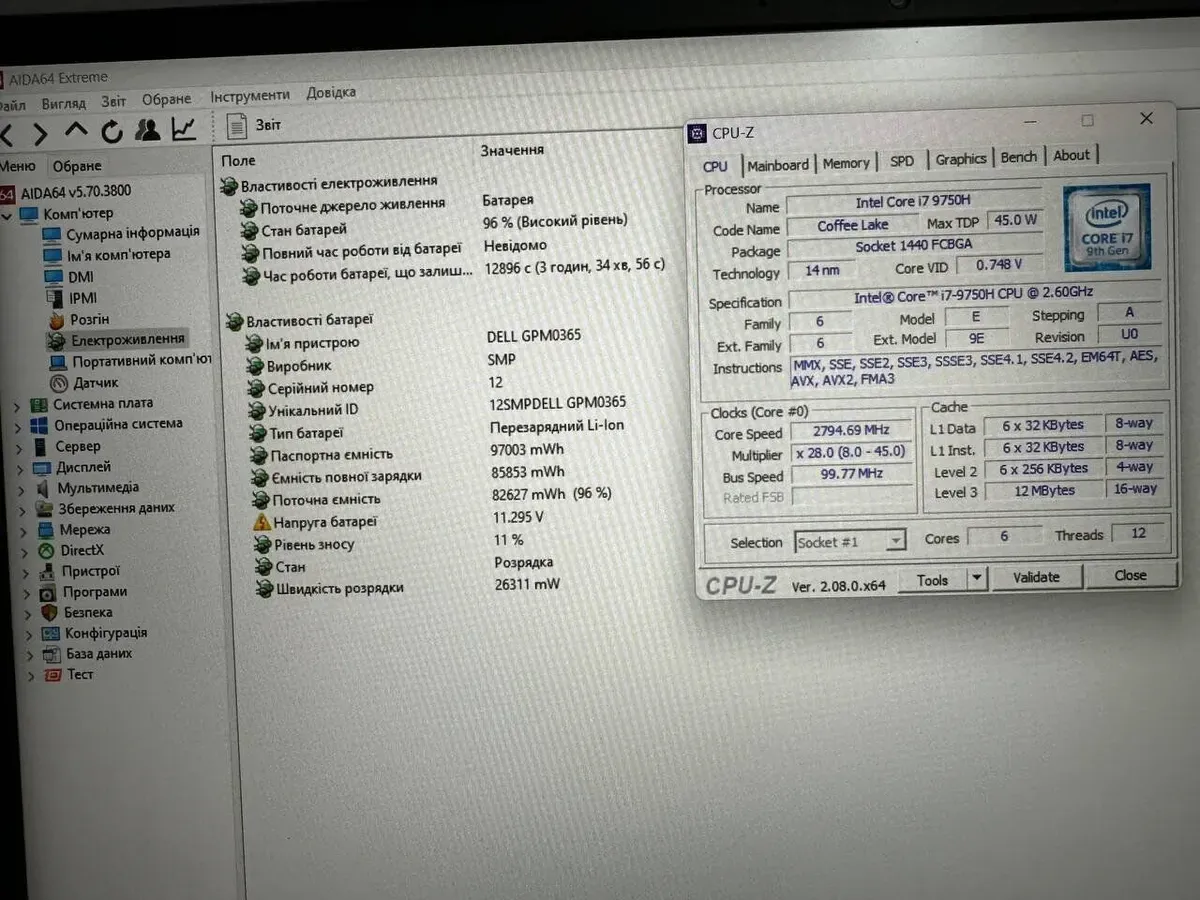Click the Звіт report page icon

click(x=237, y=126)
